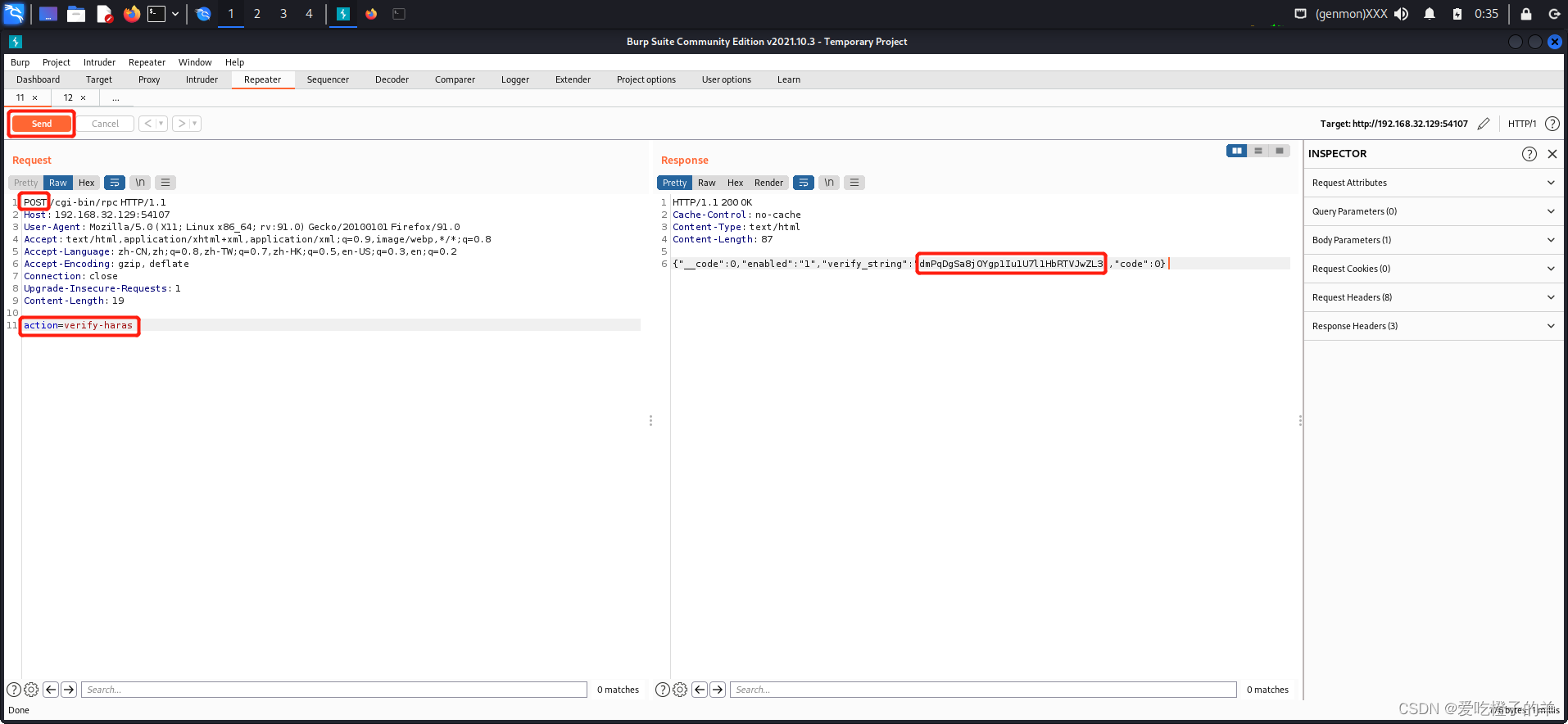Switch response view to Hex
The height and width of the screenshot is (724, 1568).
click(x=736, y=183)
